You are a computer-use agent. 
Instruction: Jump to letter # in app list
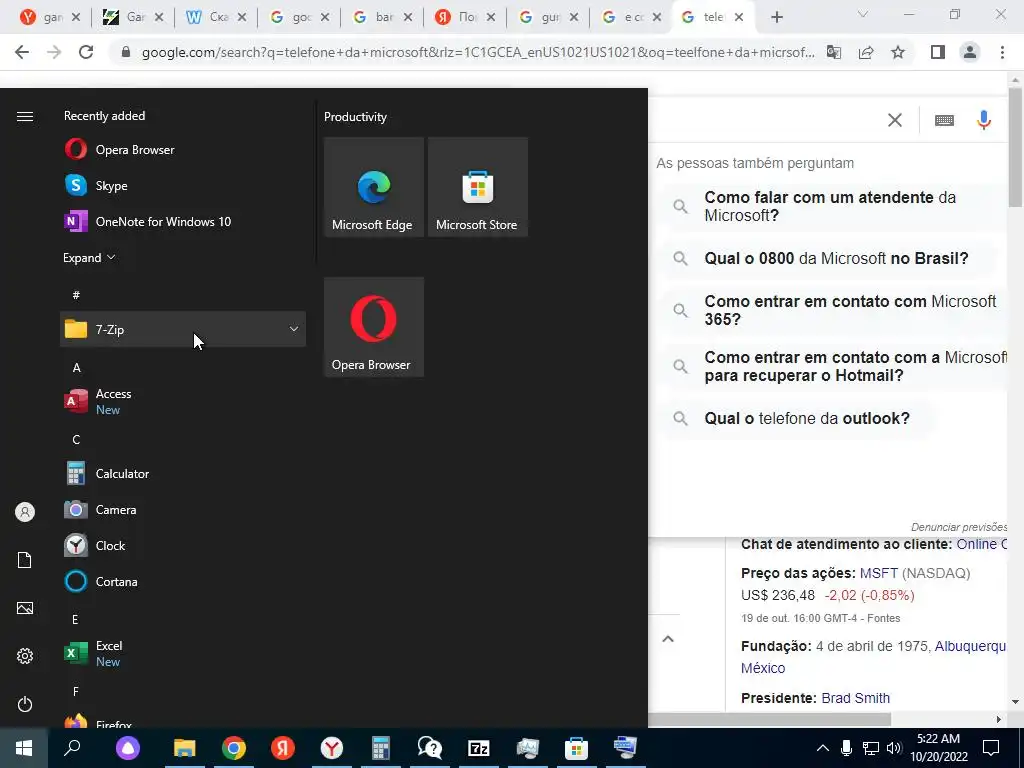76,295
